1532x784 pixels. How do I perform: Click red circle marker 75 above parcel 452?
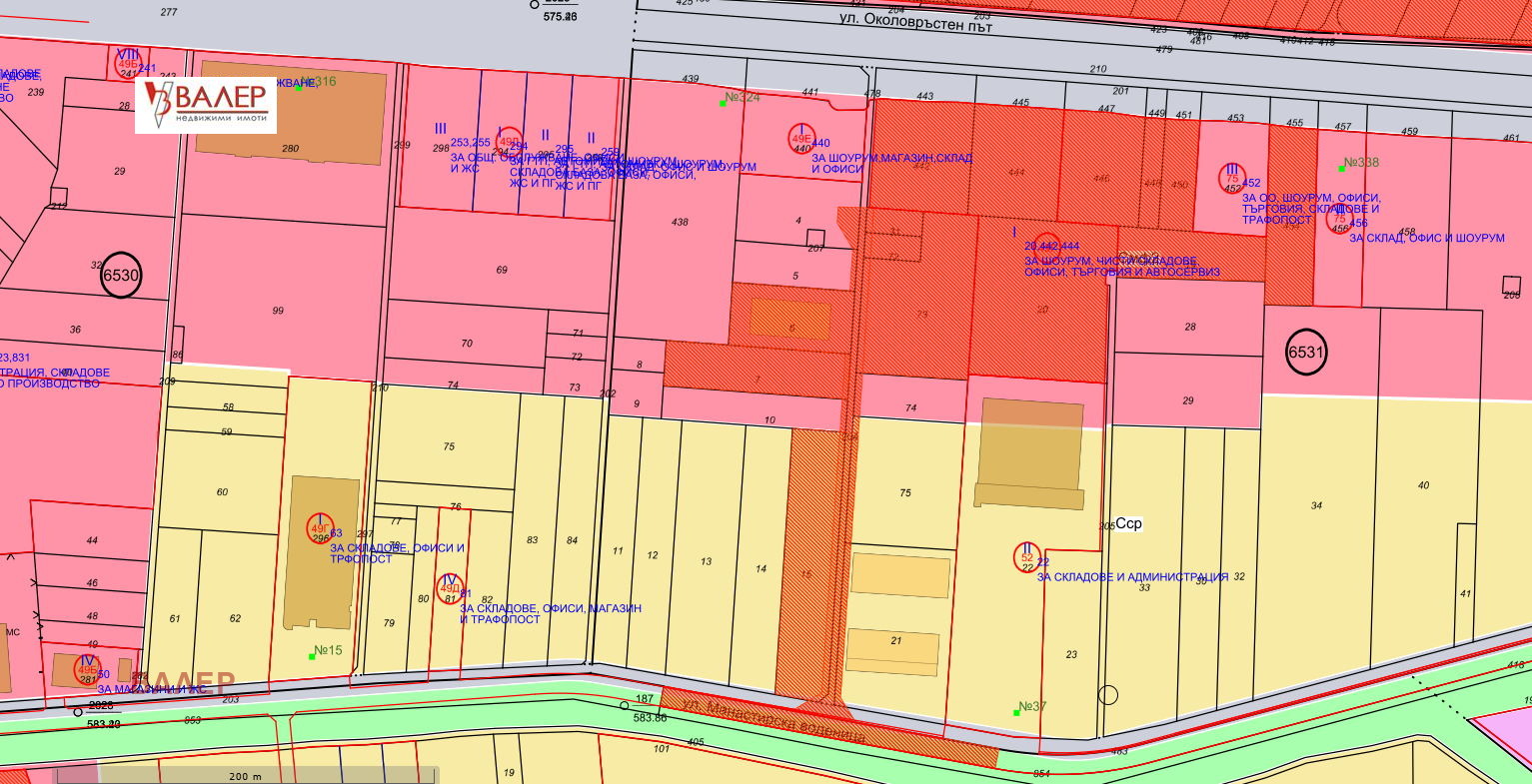(x=1232, y=178)
